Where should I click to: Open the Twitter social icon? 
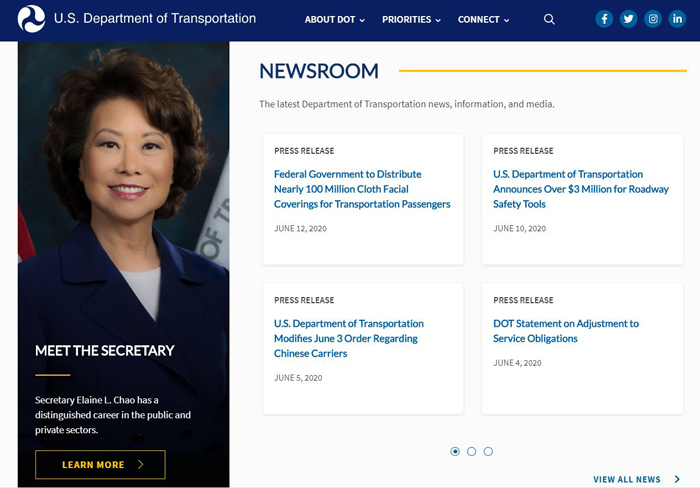click(x=629, y=19)
